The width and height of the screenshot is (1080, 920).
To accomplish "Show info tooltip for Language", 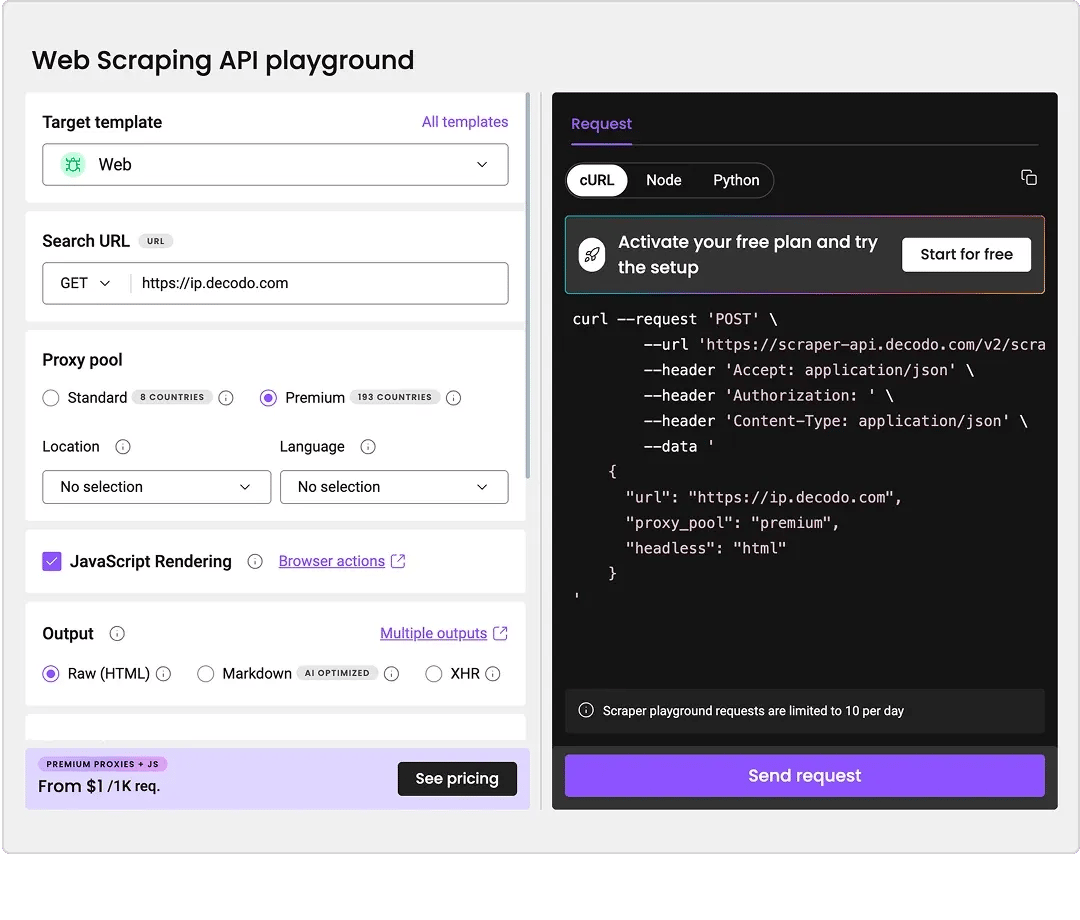I will [x=368, y=447].
